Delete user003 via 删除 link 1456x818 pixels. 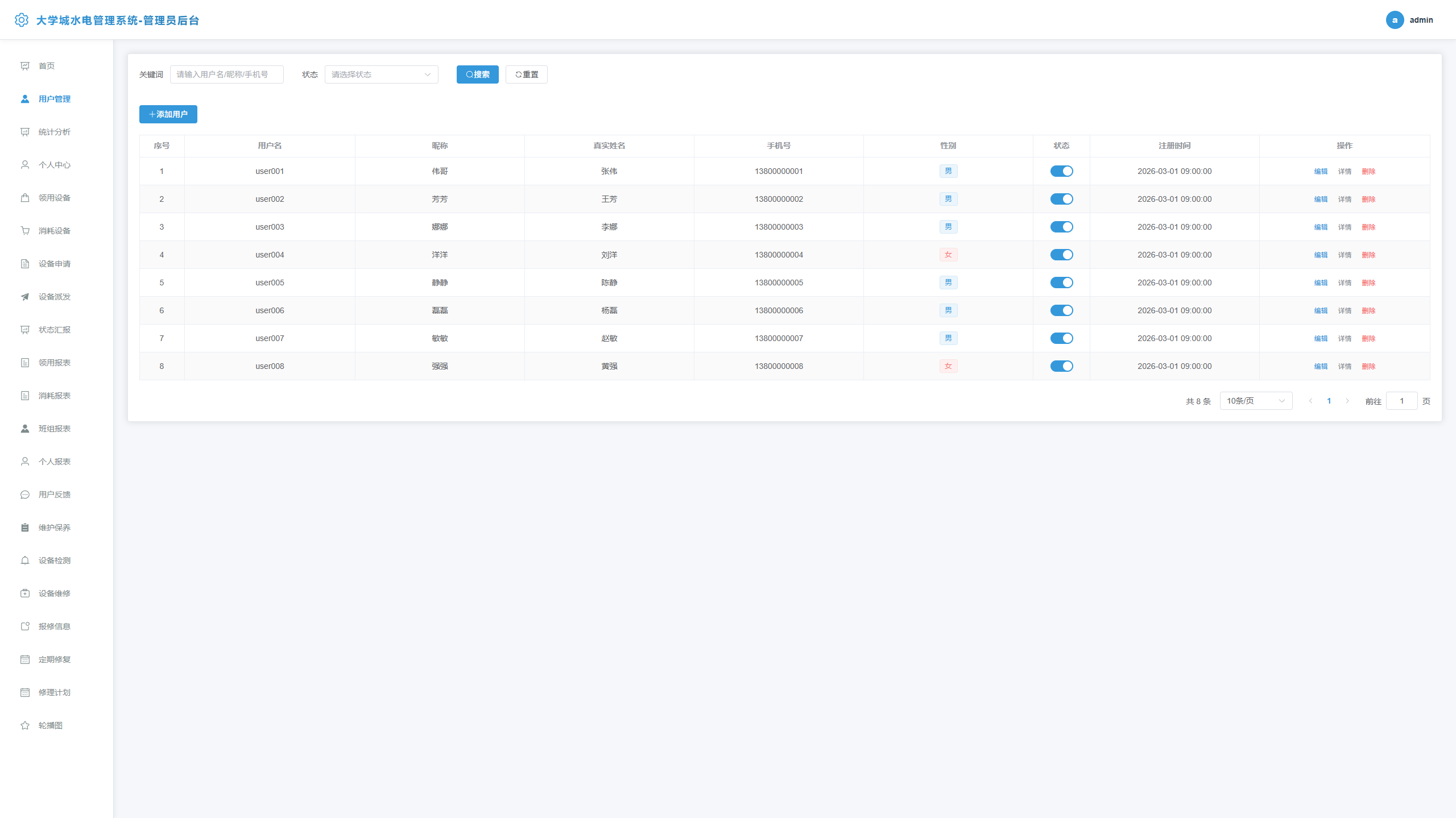click(1368, 227)
